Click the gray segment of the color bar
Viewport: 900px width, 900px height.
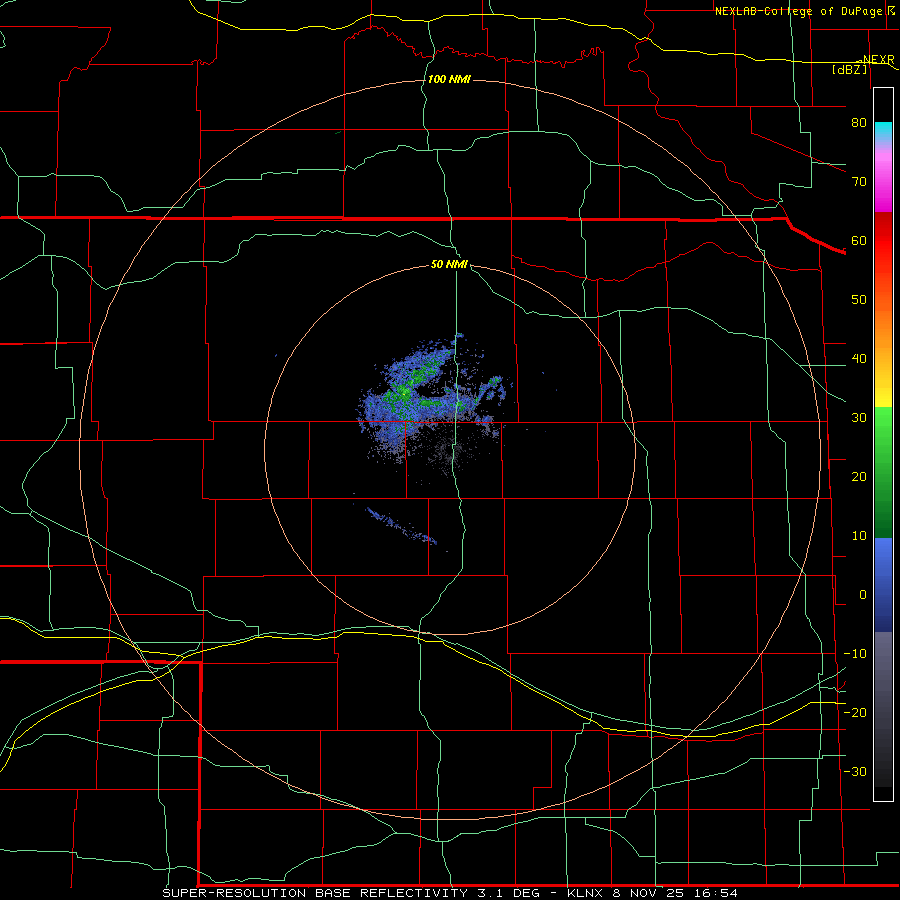pyautogui.click(x=883, y=709)
